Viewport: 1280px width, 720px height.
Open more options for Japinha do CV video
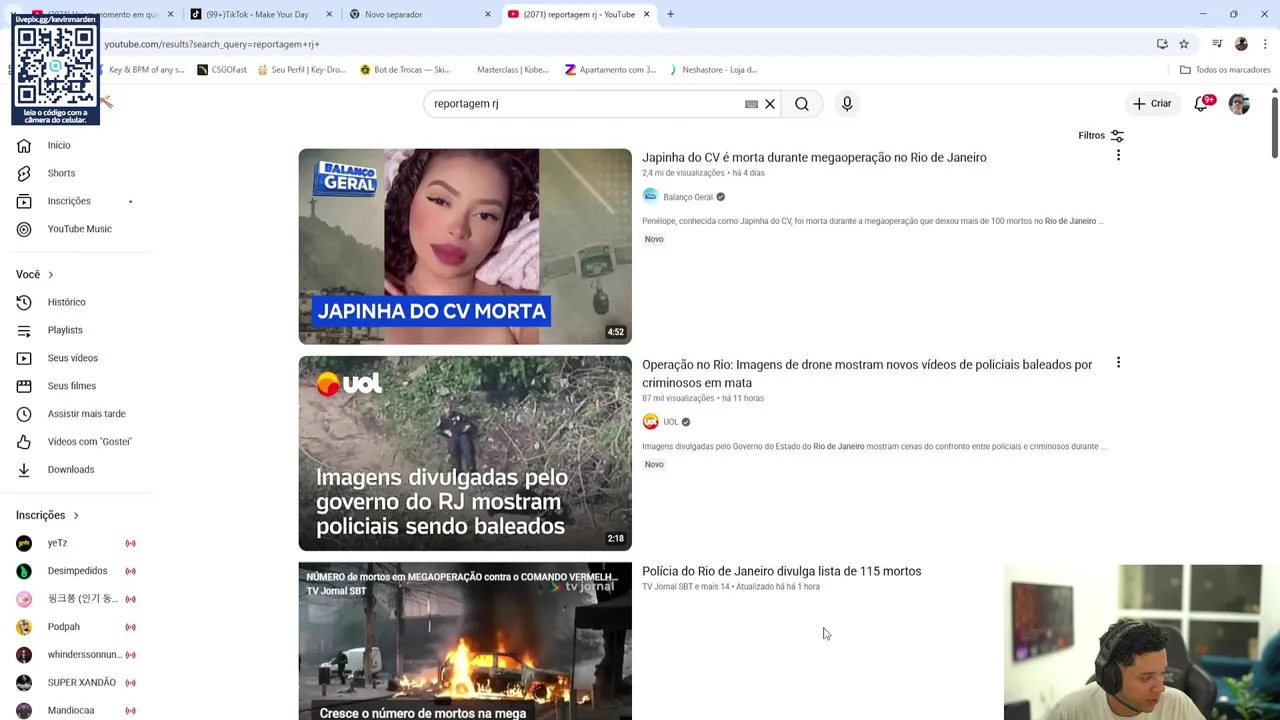[x=1118, y=155]
